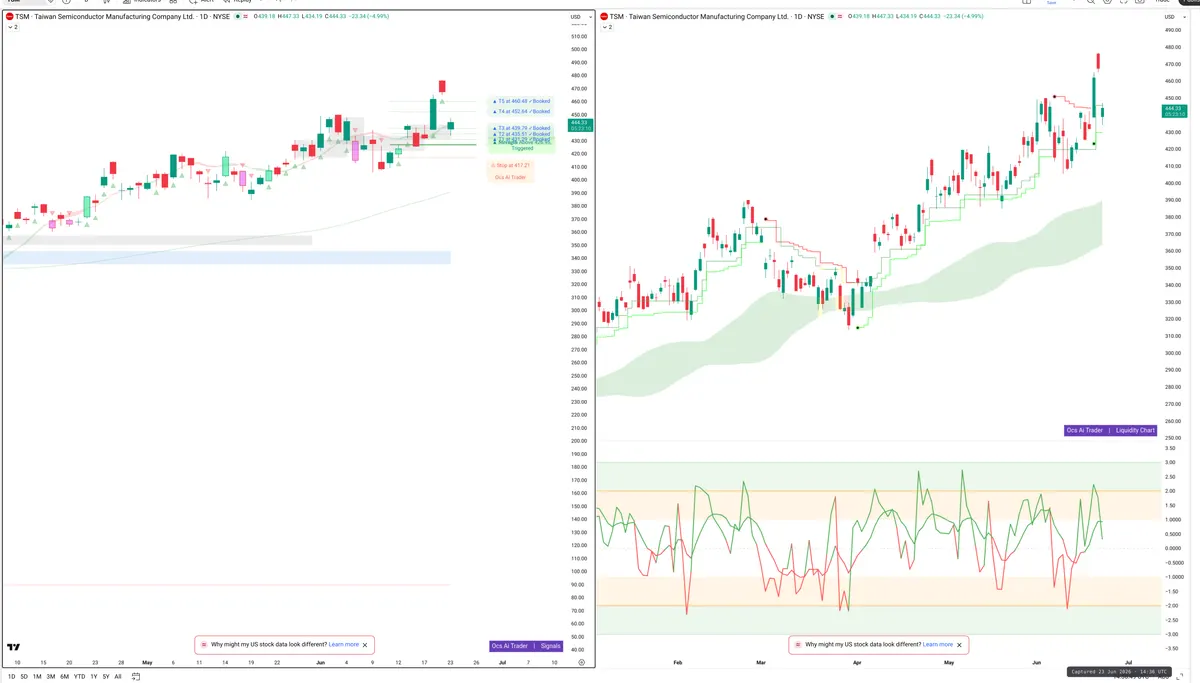
Task: Click the TSM red symbol logo, right chart
Action: tap(604, 17)
